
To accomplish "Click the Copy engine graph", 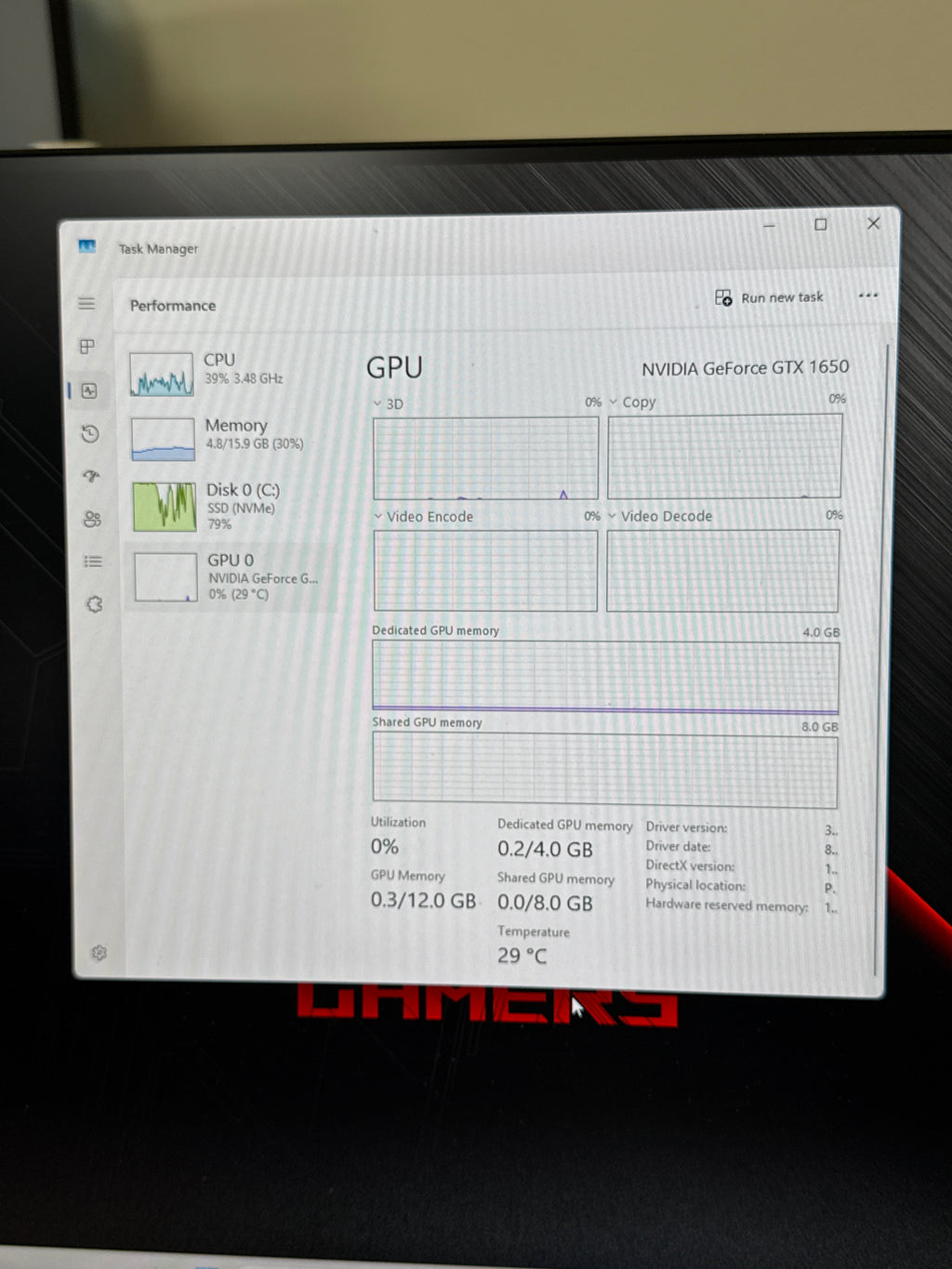I will coord(724,456).
